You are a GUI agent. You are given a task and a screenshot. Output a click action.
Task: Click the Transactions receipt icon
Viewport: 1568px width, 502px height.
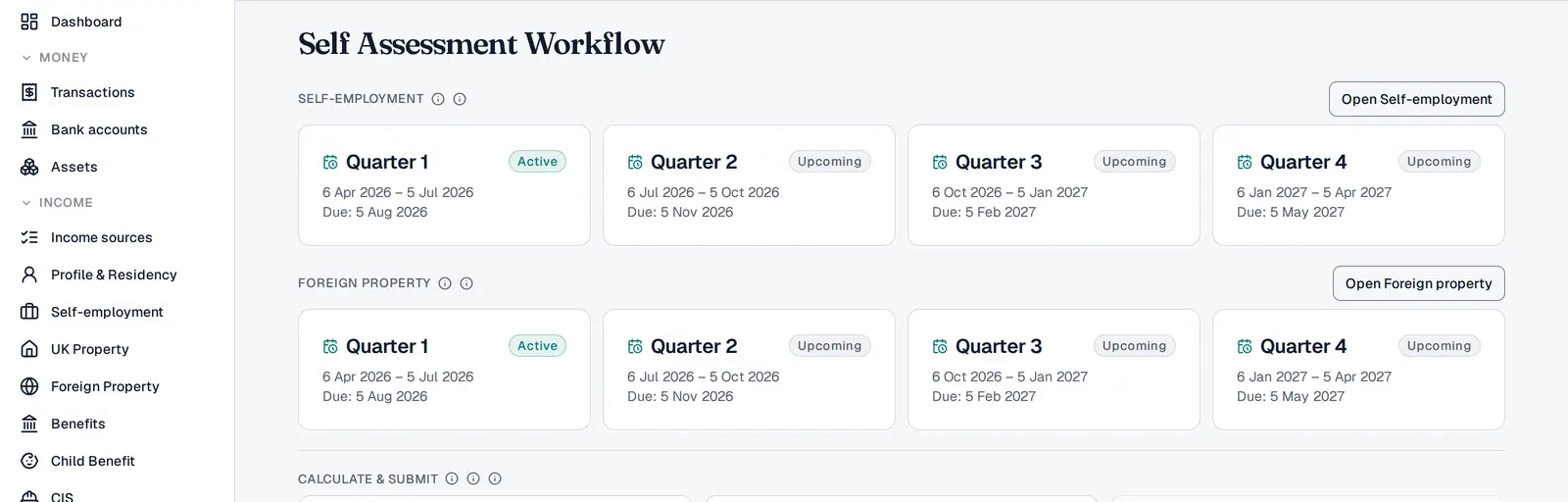click(29, 92)
